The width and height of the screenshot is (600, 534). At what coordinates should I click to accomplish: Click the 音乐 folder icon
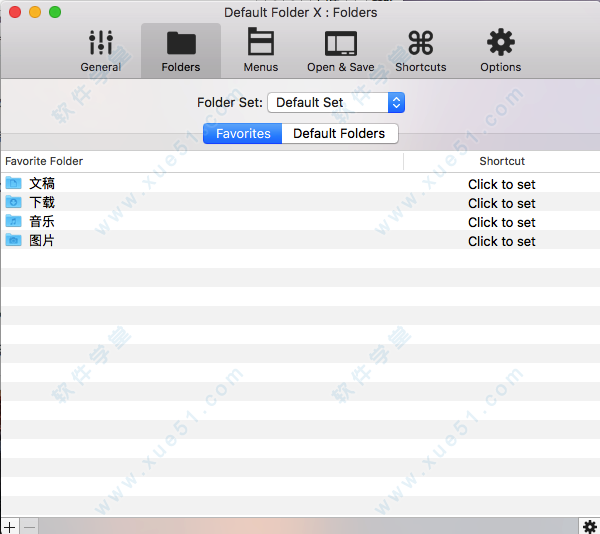(x=13, y=221)
